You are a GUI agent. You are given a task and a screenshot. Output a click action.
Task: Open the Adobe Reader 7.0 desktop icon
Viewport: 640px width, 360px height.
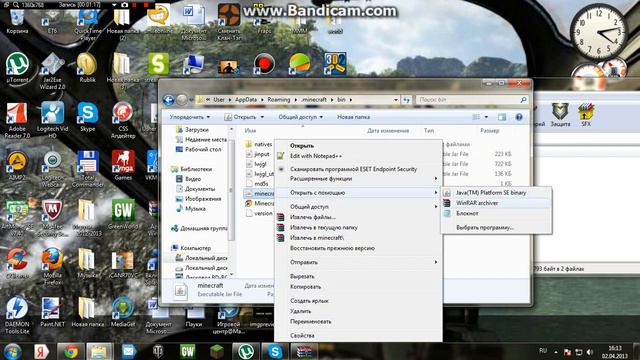[x=17, y=120]
